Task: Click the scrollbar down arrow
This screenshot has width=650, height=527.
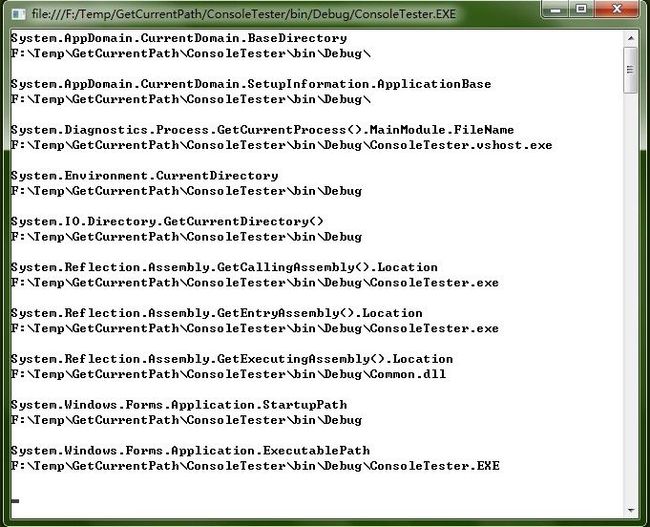Action: pyautogui.click(x=631, y=510)
